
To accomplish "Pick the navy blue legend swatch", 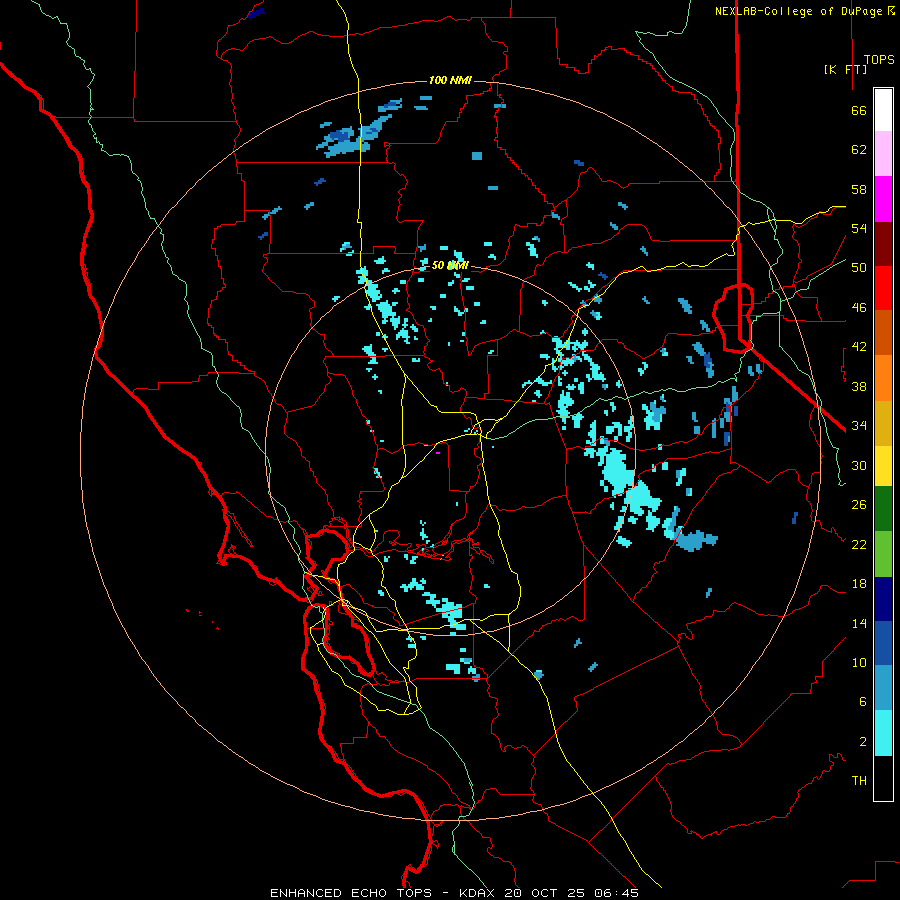I will click(x=883, y=599).
